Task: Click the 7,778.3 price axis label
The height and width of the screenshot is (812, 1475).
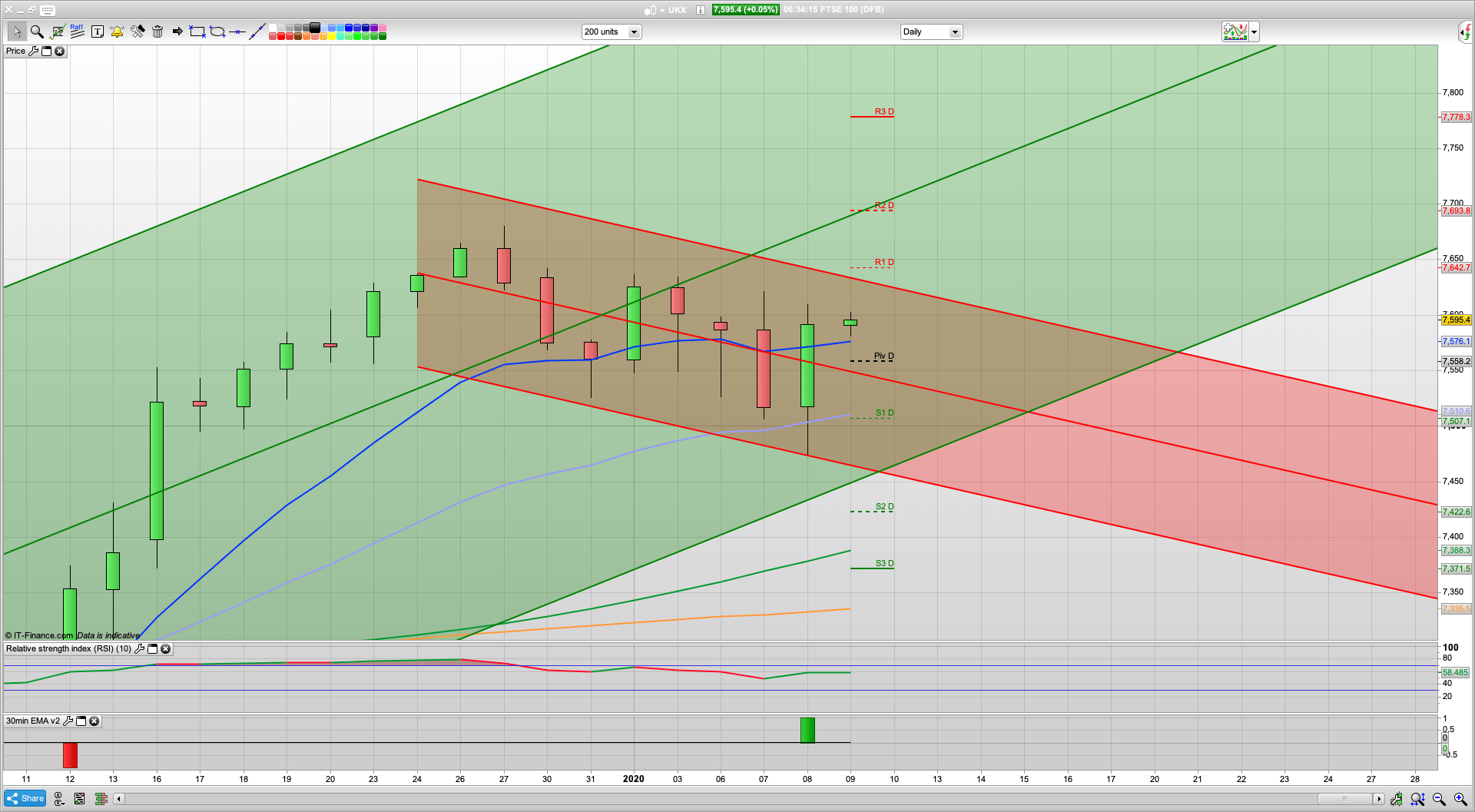Action: click(x=1456, y=117)
